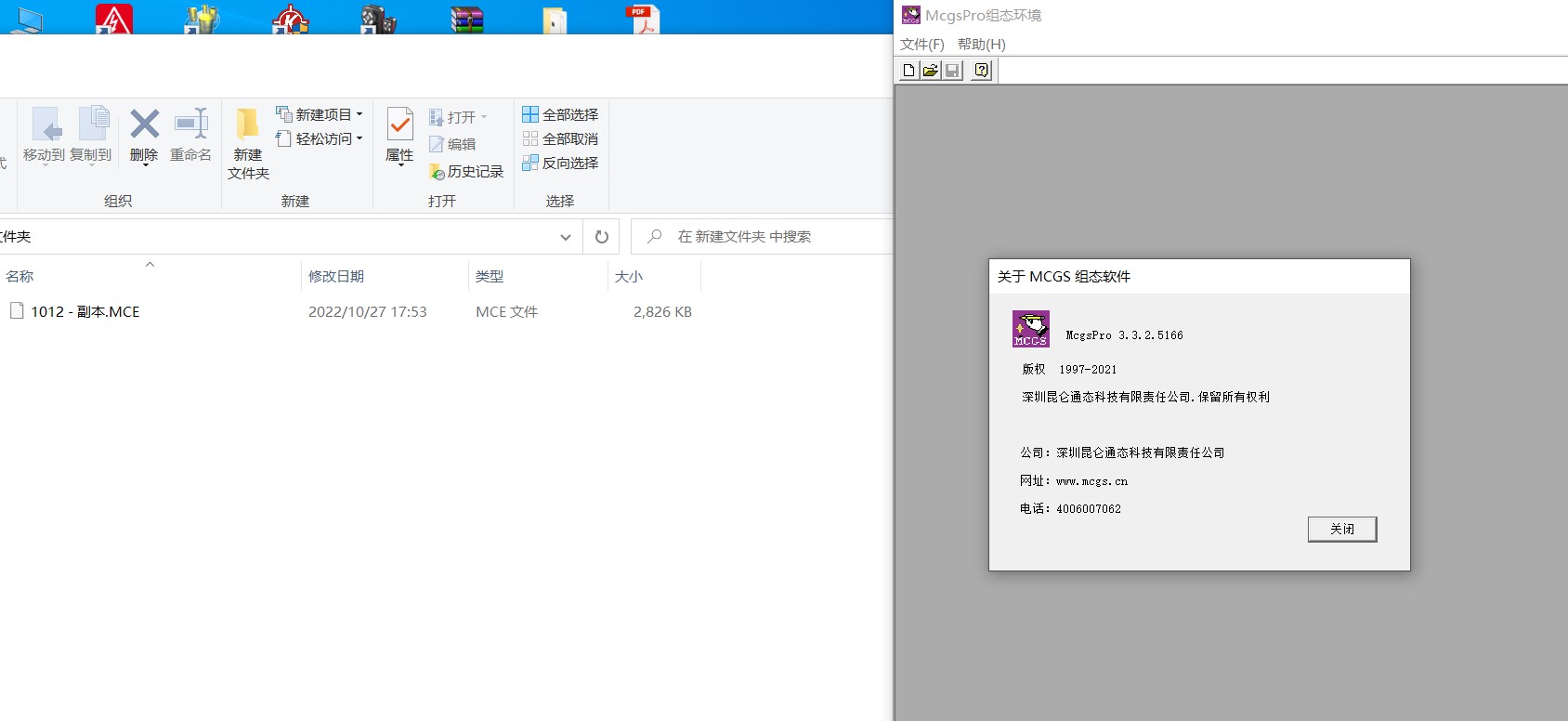Open the 帮助(H) menu in McgsPro
Screen dimensions: 1568x721
[981, 44]
